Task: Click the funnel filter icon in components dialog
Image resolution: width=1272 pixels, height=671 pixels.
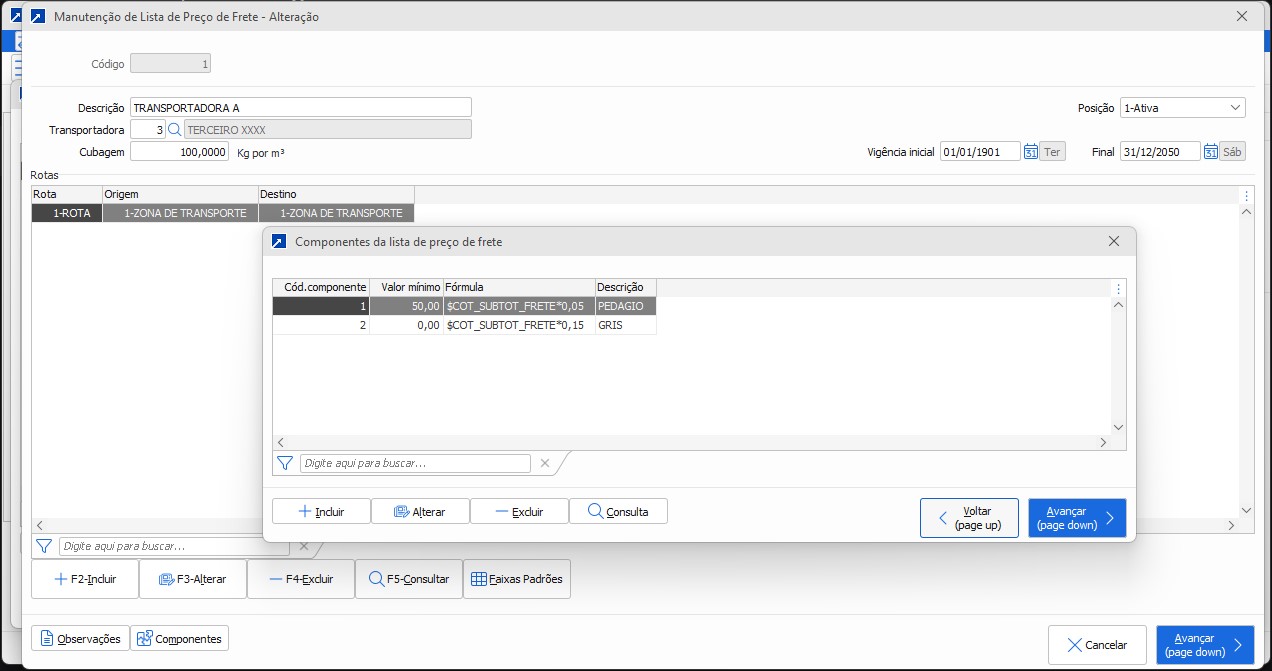Action: point(285,463)
